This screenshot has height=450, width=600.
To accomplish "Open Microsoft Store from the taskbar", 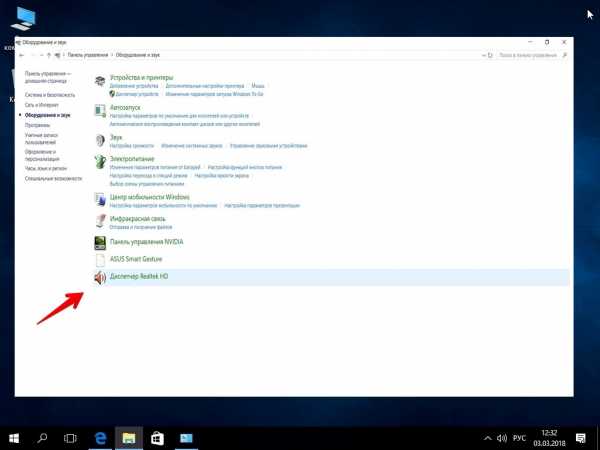I will point(157,438).
